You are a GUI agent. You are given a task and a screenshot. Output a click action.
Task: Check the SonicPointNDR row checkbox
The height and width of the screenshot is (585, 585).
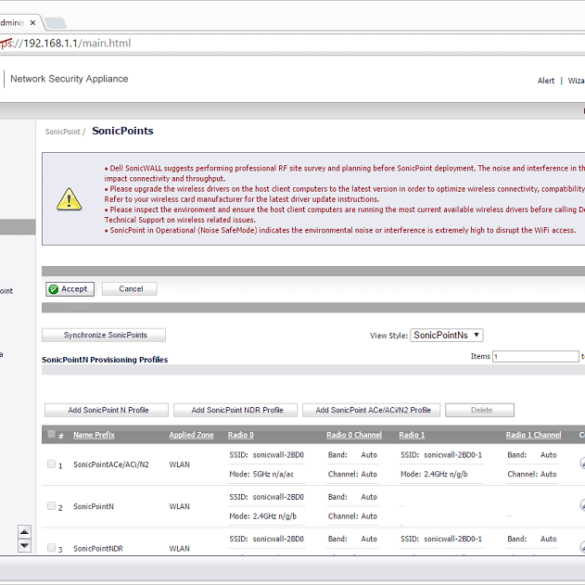51,548
